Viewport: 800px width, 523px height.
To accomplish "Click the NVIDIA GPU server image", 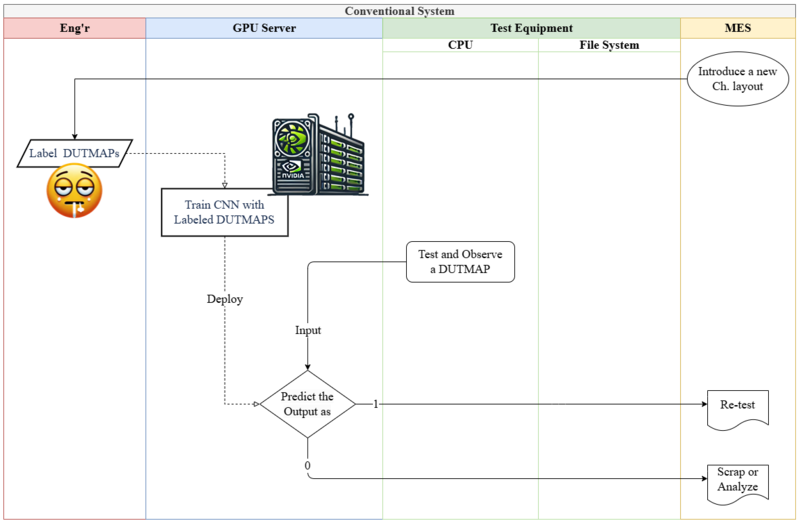I will (x=320, y=155).
